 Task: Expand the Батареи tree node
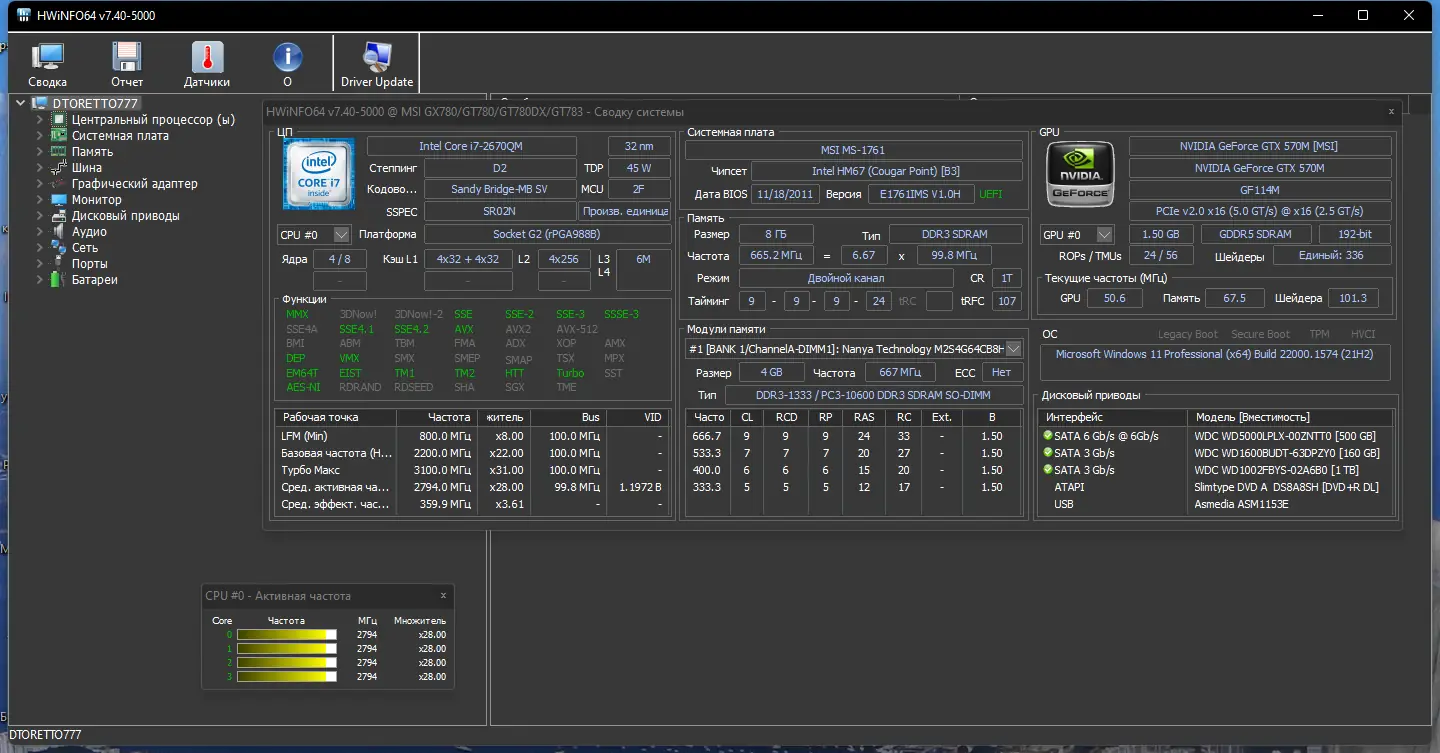tap(40, 279)
